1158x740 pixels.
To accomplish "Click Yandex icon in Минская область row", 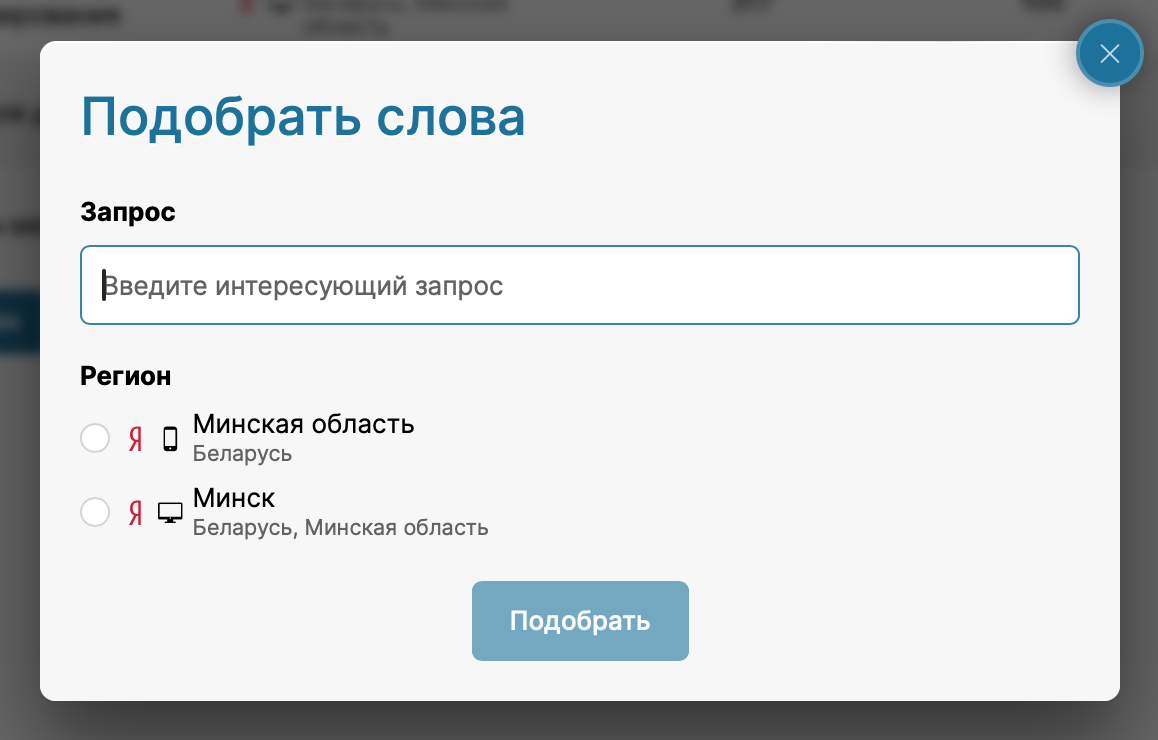I will pos(135,439).
